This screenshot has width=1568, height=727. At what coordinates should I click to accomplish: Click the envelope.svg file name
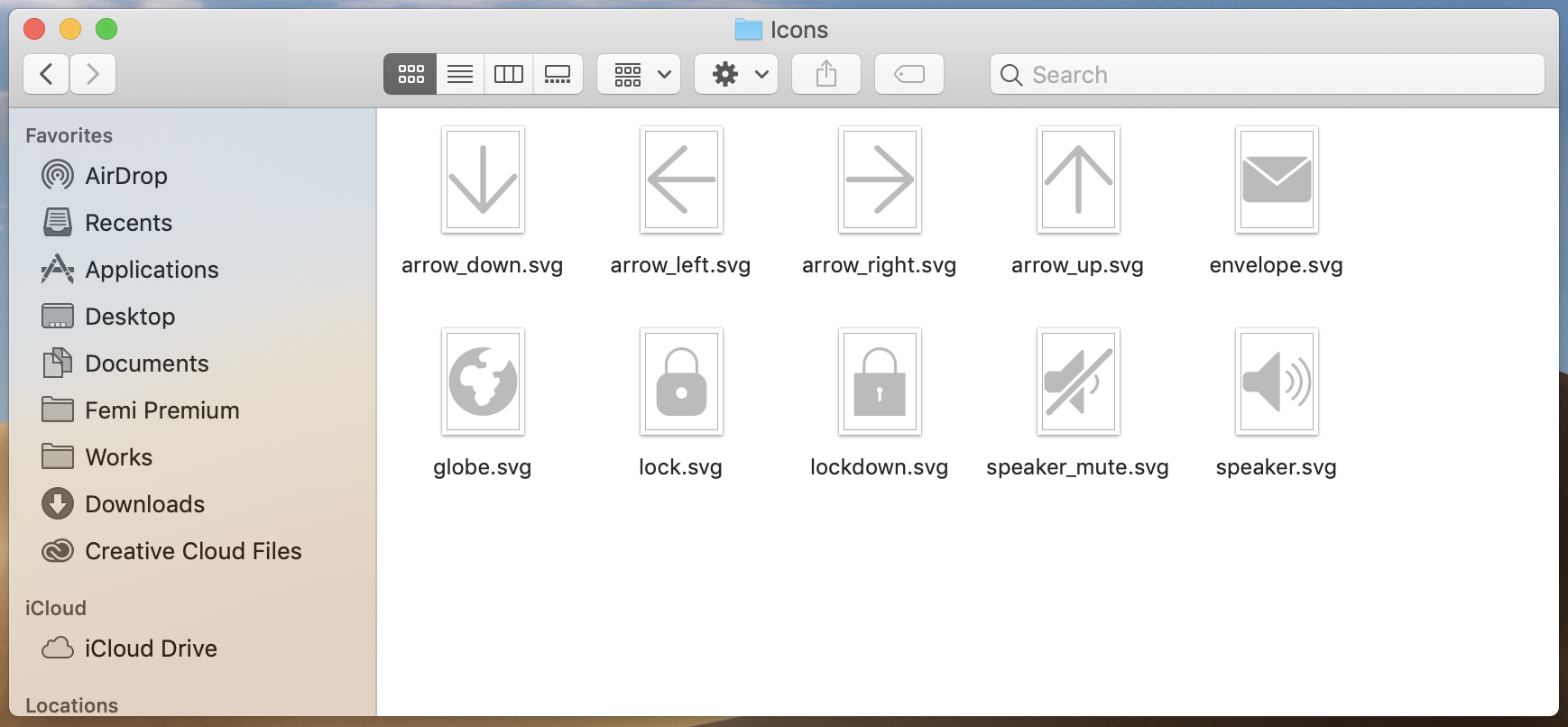1277,265
